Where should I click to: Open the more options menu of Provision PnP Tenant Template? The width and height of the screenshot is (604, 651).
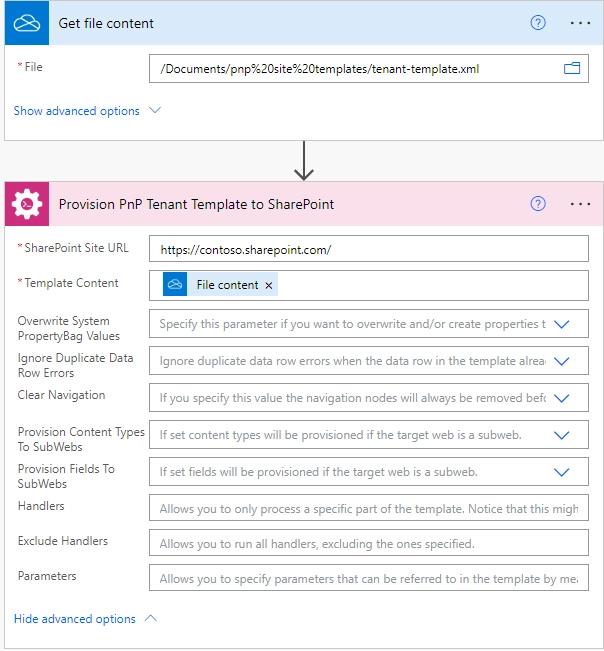[580, 204]
